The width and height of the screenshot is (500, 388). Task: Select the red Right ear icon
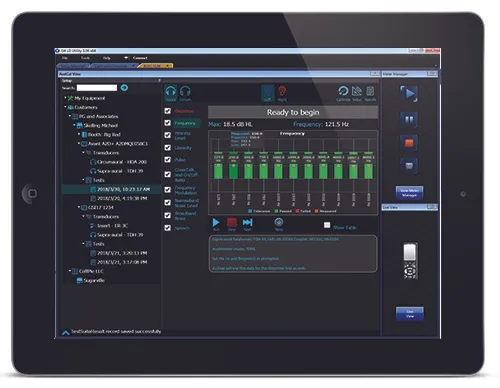coord(282,91)
